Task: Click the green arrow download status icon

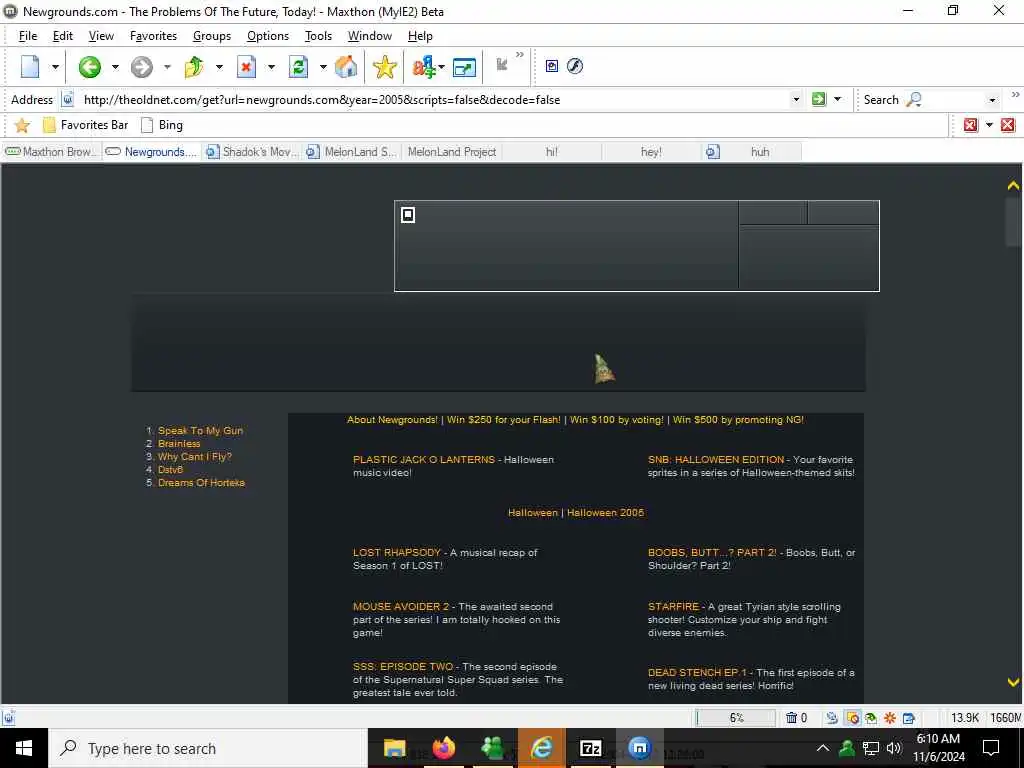Action: (x=871, y=718)
